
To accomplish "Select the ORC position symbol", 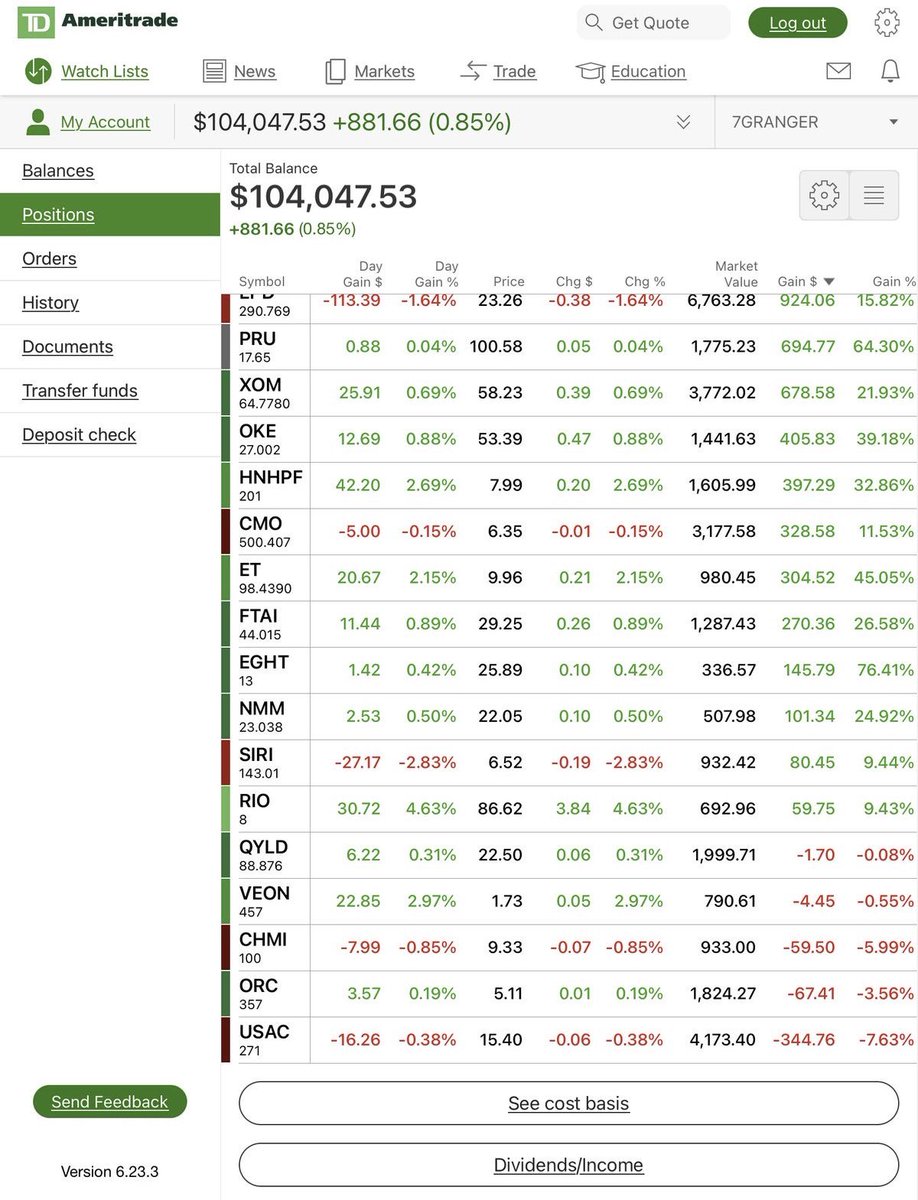I will coord(258,985).
